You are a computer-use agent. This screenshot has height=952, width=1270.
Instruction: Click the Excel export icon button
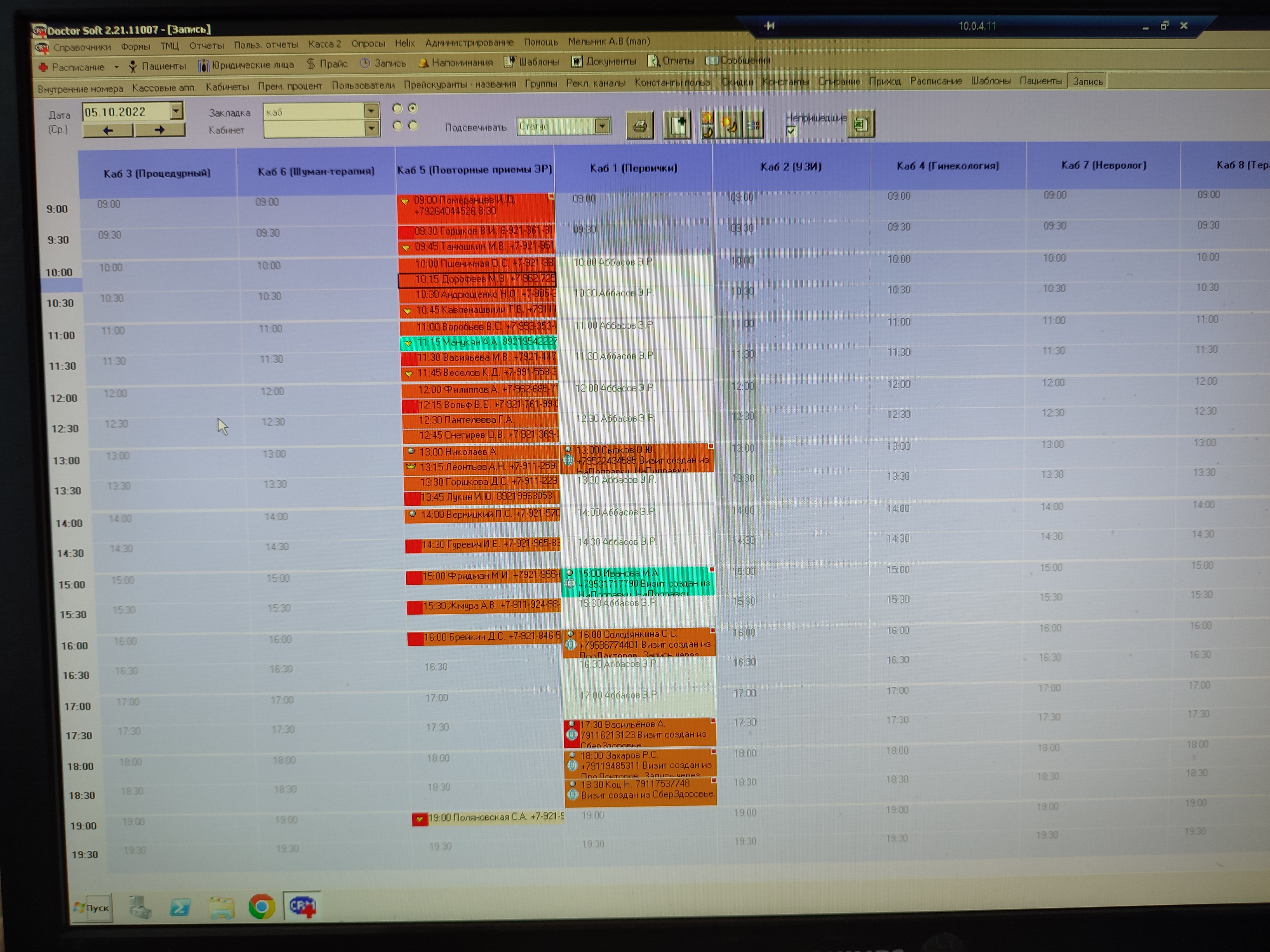pos(860,124)
